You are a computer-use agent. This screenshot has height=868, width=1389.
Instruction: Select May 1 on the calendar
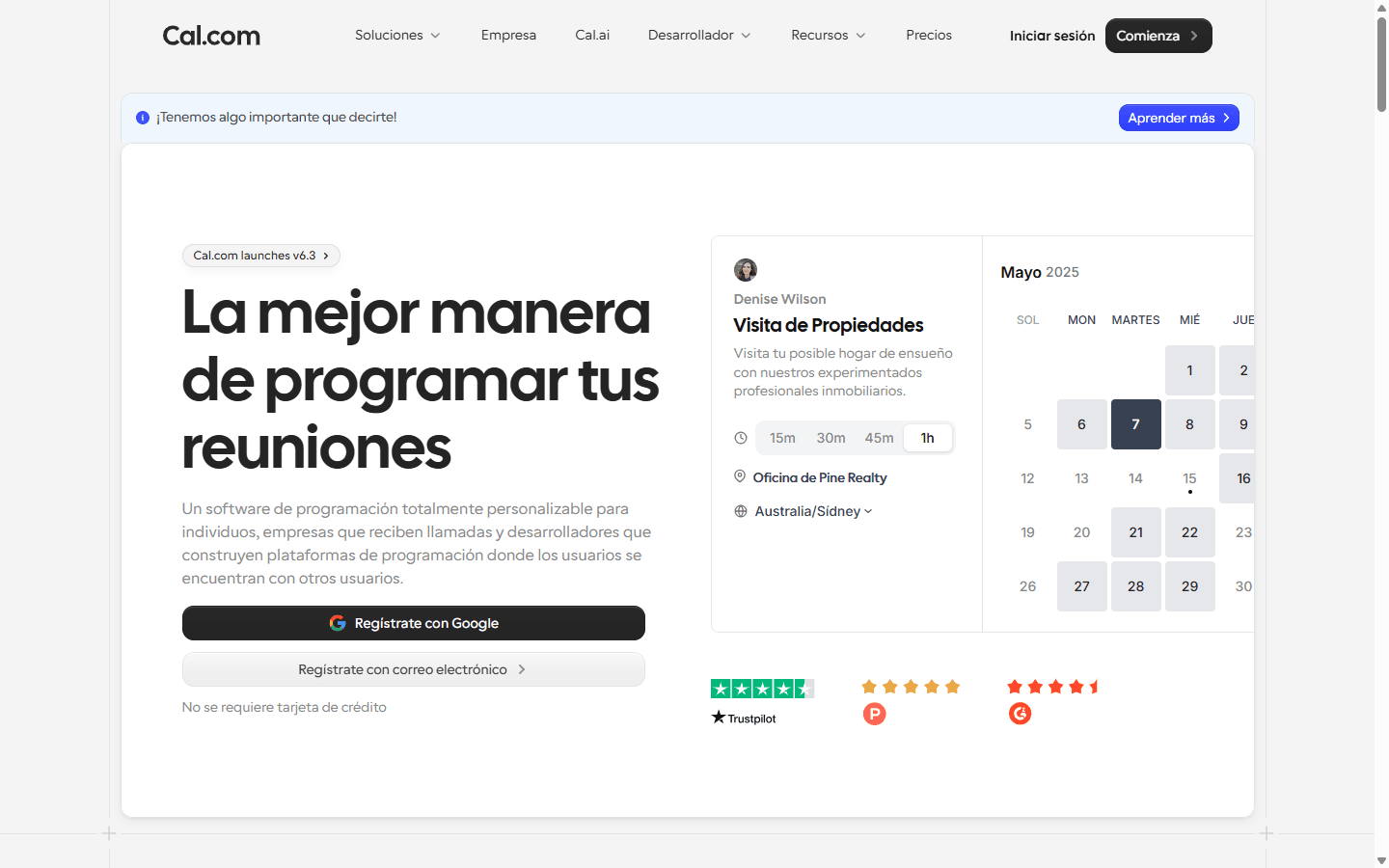pyautogui.click(x=1190, y=370)
